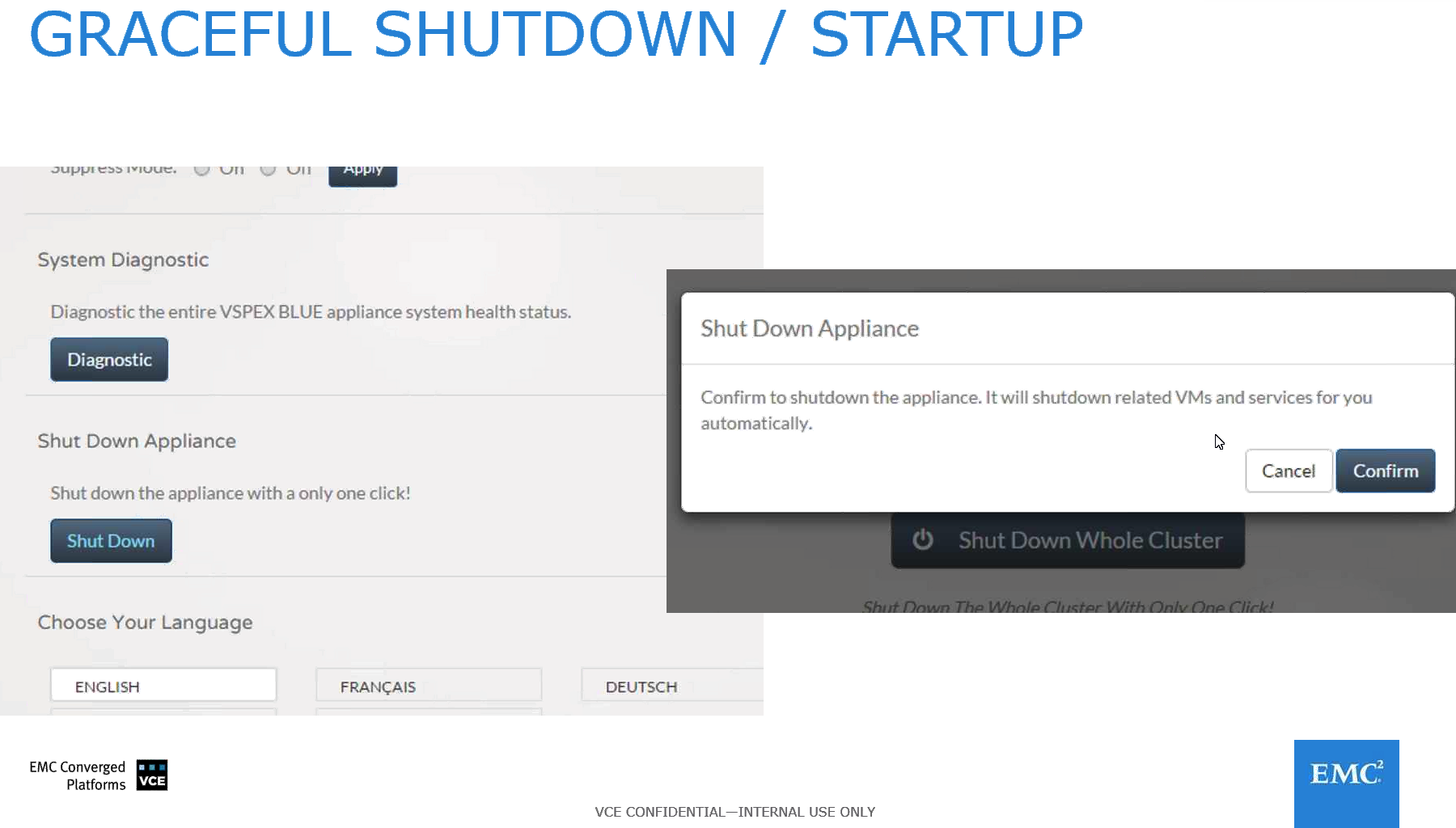The image size is (1456, 828).
Task: Confirm the appliance shutdown
Action: click(x=1385, y=471)
